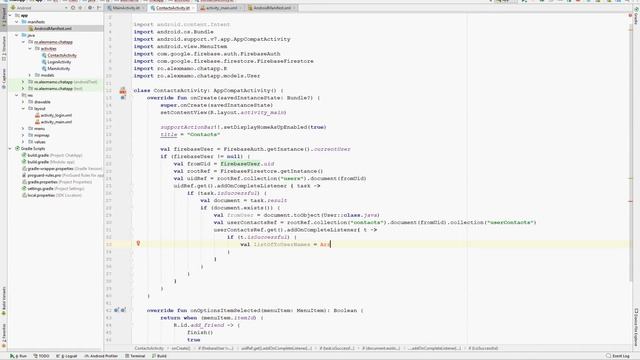The height and width of the screenshot is (360, 640).
Task: Open local.properties (SDK Location)
Action: (52, 195)
